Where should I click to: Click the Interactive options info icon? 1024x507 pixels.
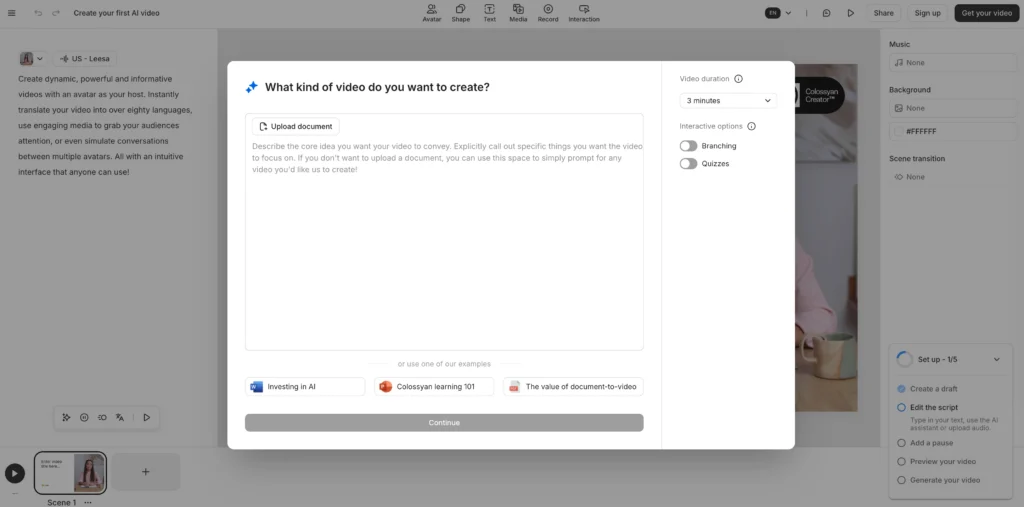[x=751, y=126]
